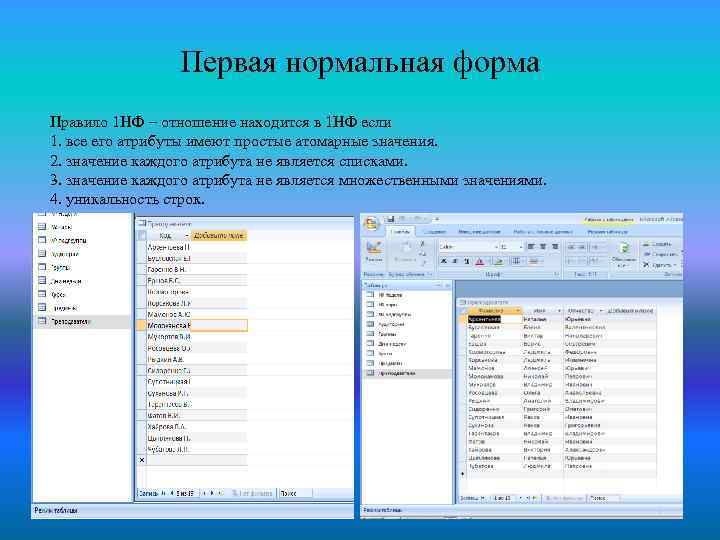
Task: Open alternate row color button
Action: tap(534, 262)
